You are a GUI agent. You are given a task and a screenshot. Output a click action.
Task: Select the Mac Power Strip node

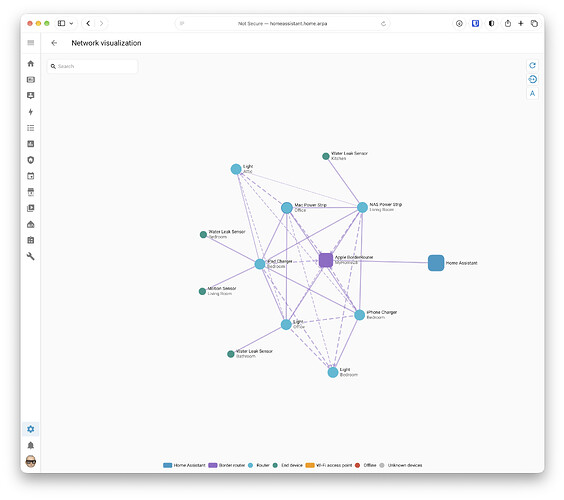287,208
